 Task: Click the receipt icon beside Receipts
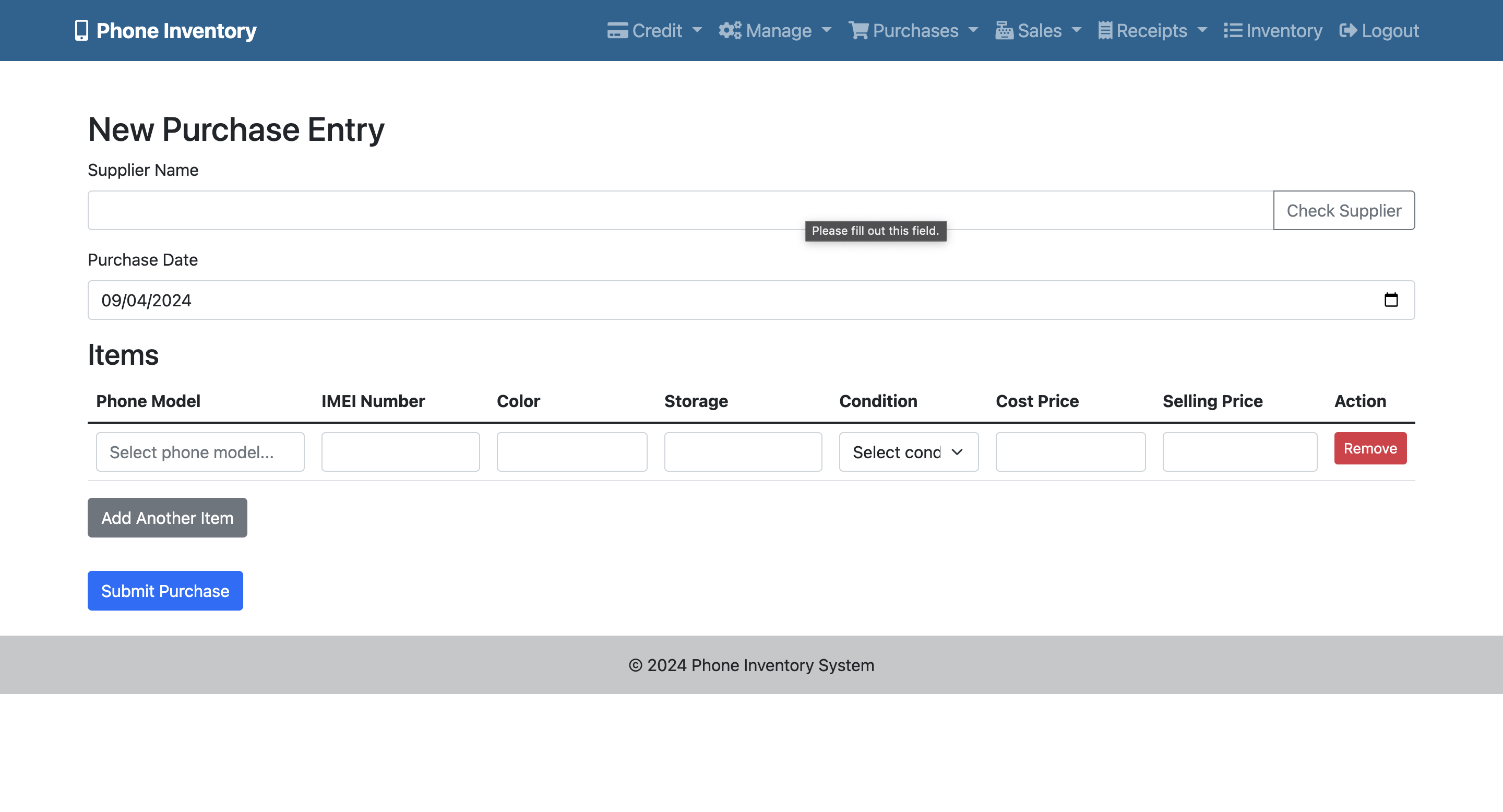[x=1104, y=30]
